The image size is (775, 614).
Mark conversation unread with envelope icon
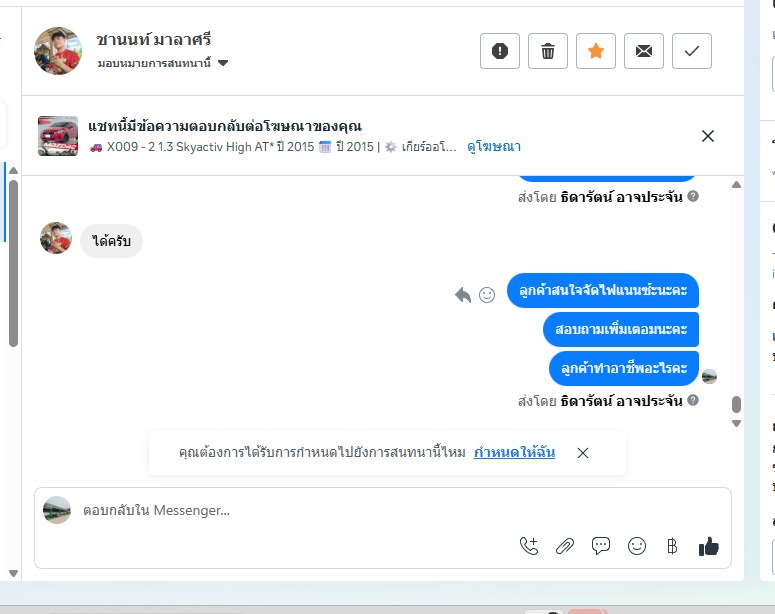pos(644,51)
